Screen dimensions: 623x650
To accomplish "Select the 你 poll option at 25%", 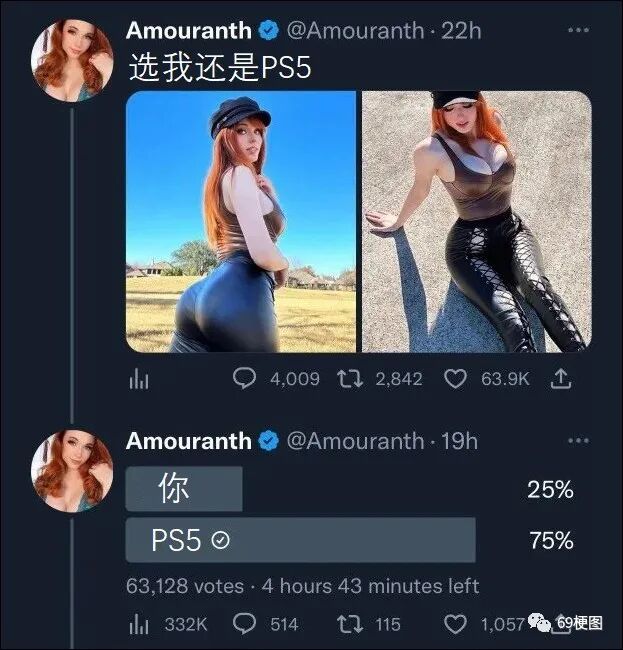I will point(350,489).
